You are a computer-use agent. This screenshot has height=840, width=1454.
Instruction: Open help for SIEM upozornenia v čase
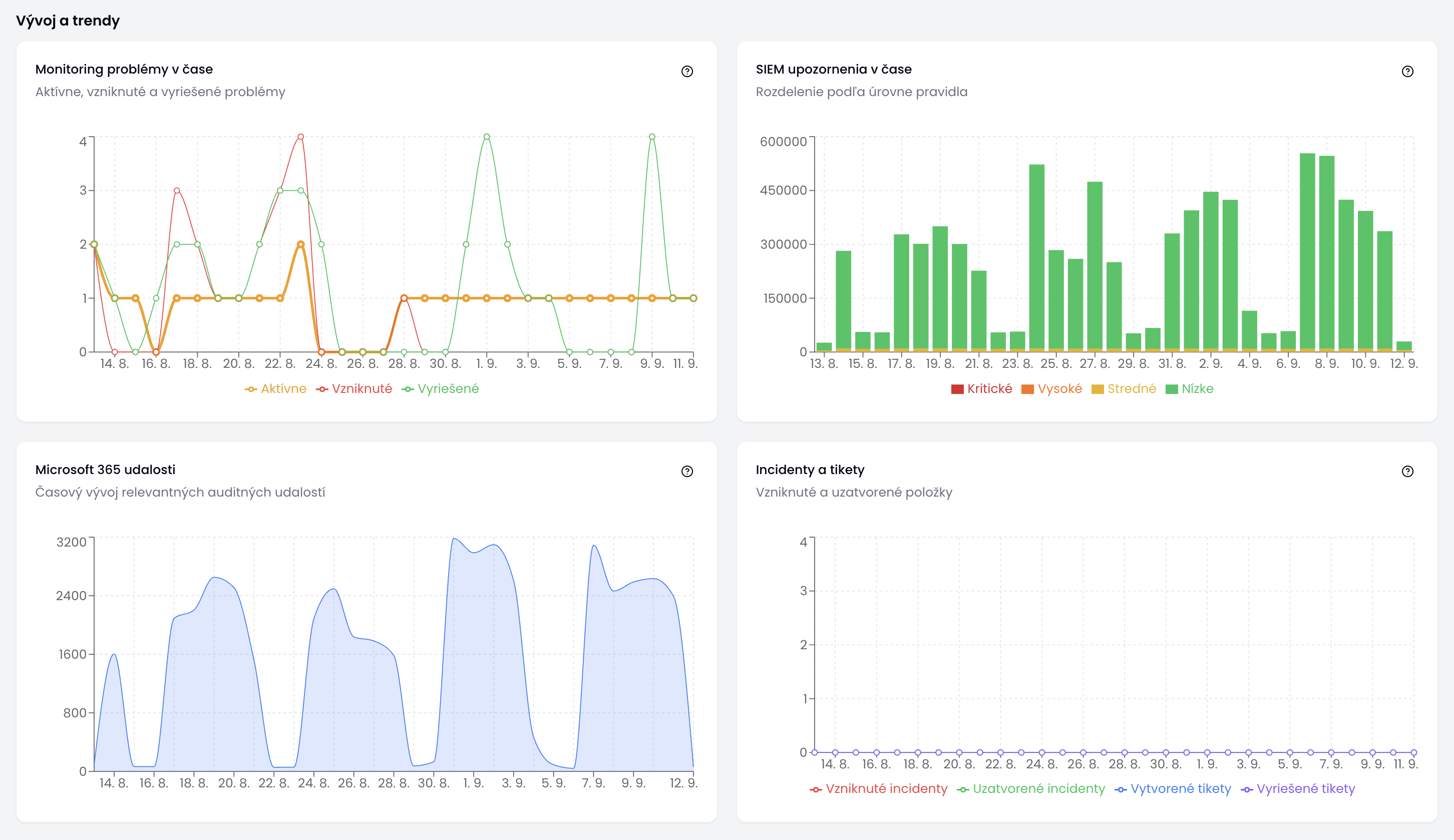point(1407,72)
